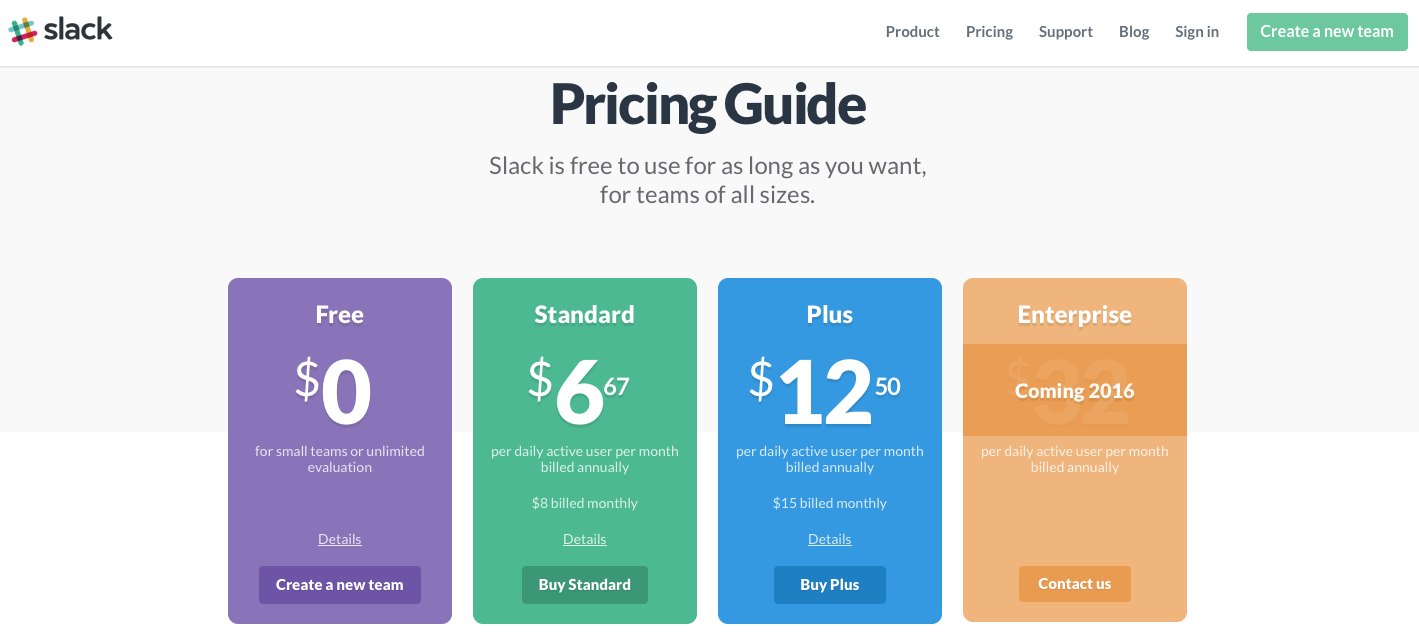Click the Slack logo icon

click(23, 31)
